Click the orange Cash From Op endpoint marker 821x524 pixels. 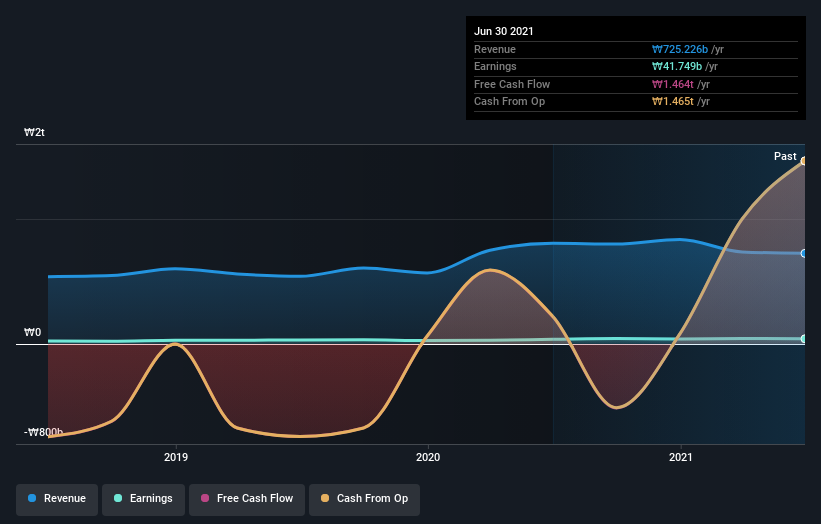click(x=804, y=161)
